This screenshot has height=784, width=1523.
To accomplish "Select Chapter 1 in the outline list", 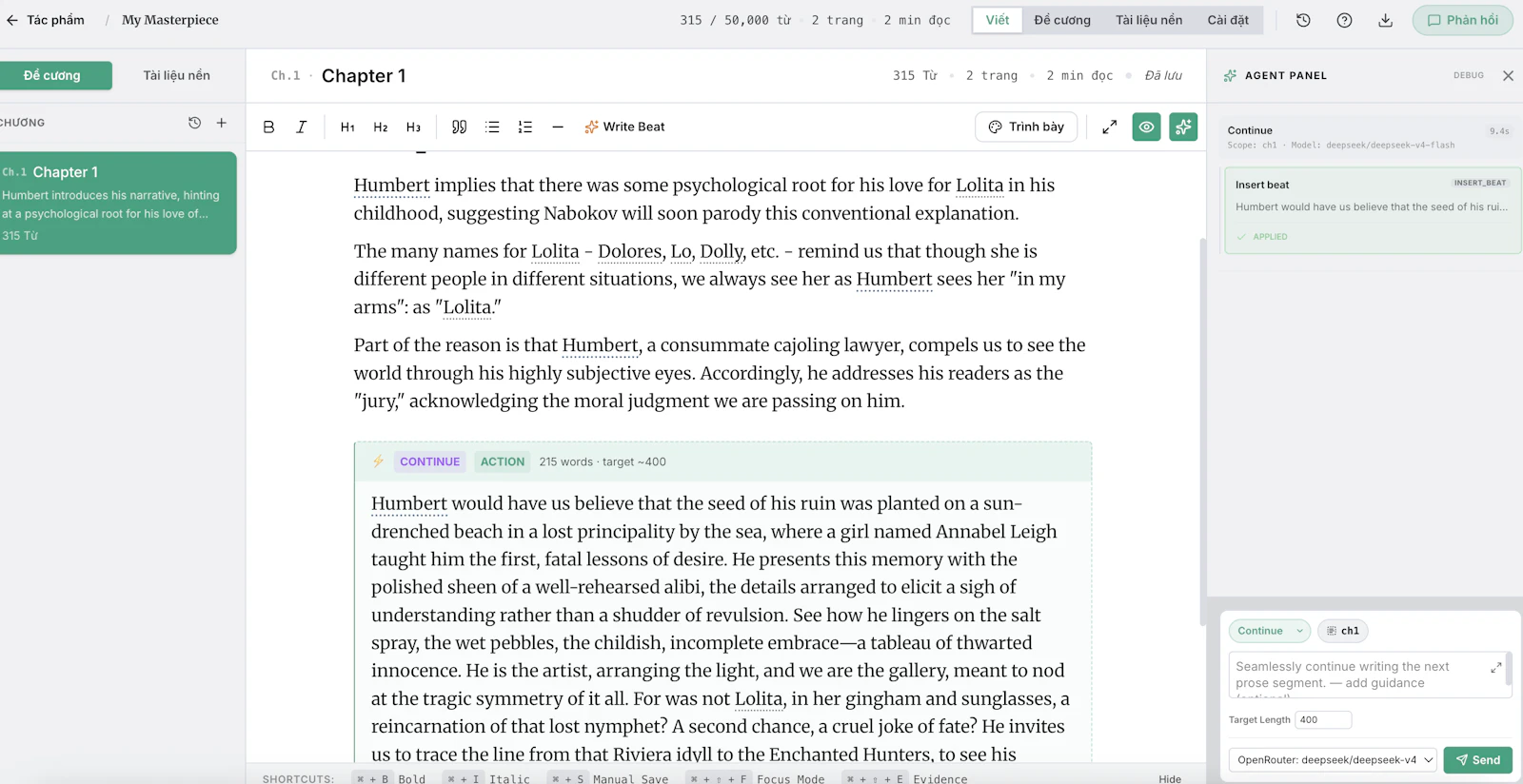I will tap(118, 203).
